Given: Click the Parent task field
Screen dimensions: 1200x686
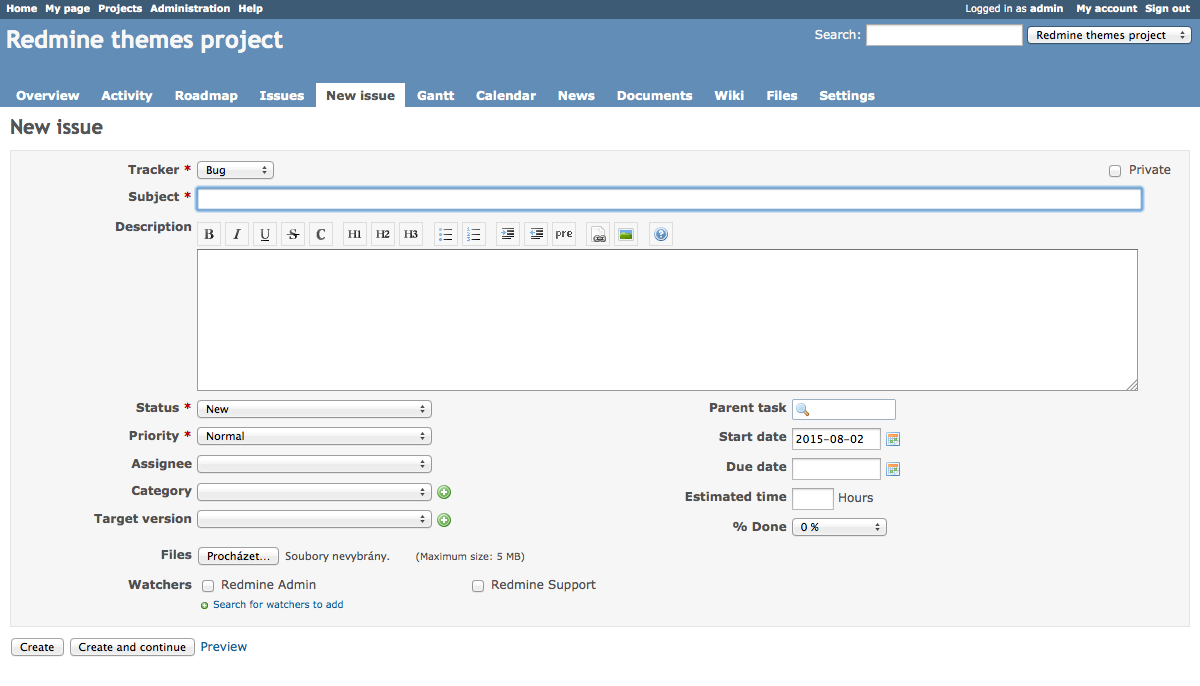Looking at the screenshot, I should (844, 409).
